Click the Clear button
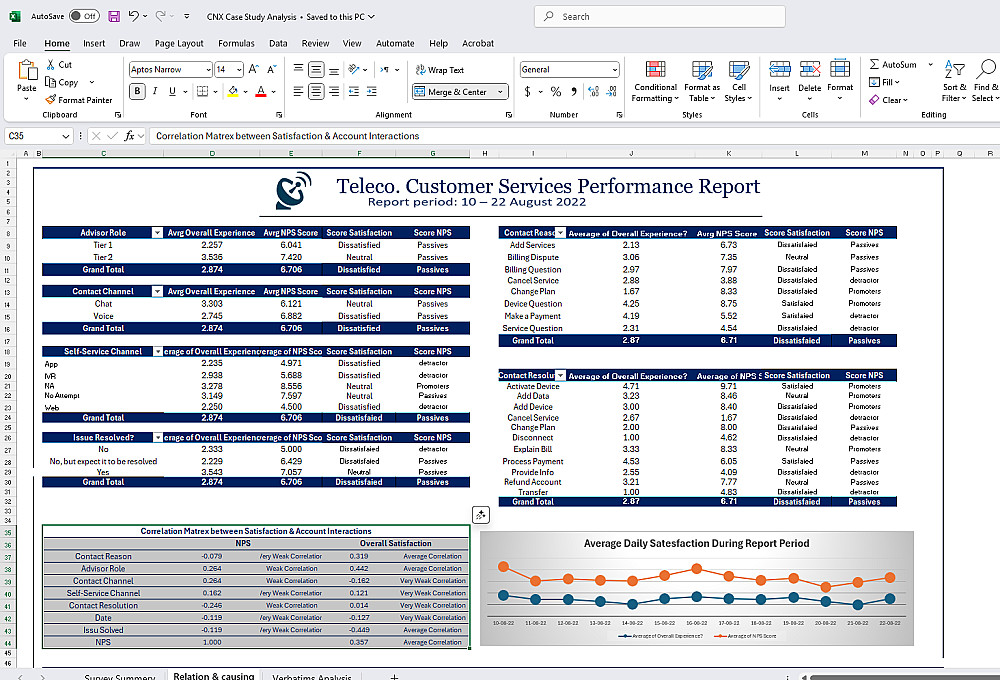This screenshot has width=1000, height=680. coord(888,100)
